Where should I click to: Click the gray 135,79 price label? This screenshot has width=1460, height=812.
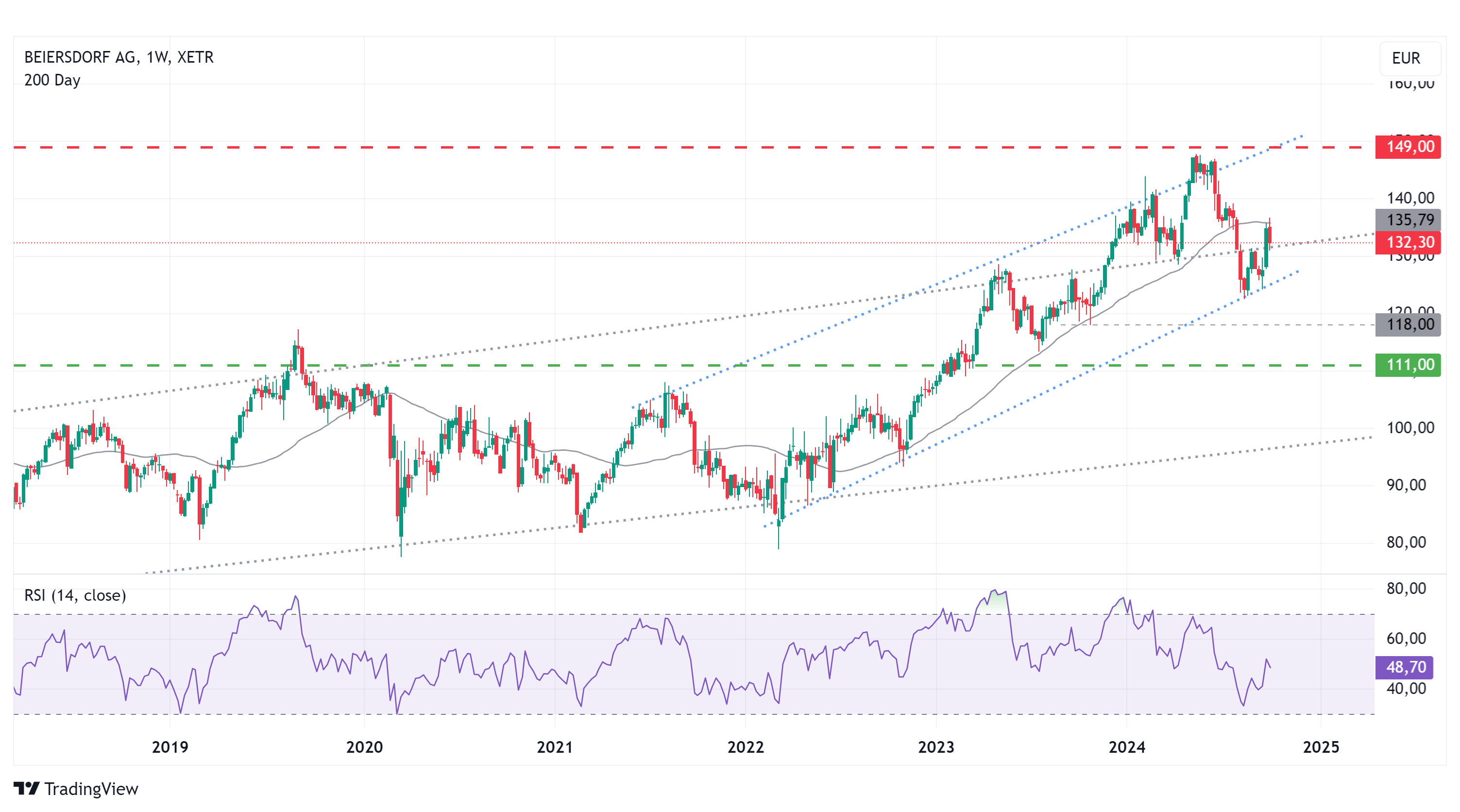point(1409,220)
